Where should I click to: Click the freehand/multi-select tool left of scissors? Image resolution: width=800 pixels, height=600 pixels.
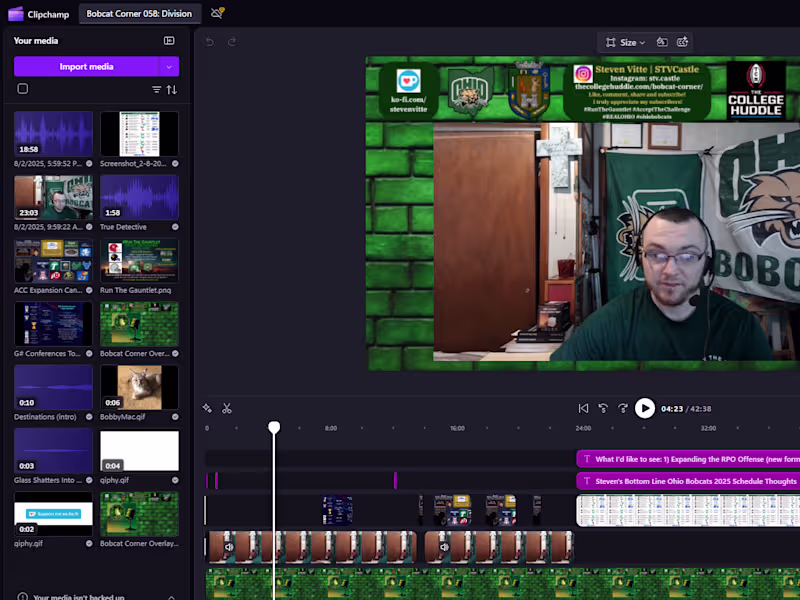click(x=207, y=408)
